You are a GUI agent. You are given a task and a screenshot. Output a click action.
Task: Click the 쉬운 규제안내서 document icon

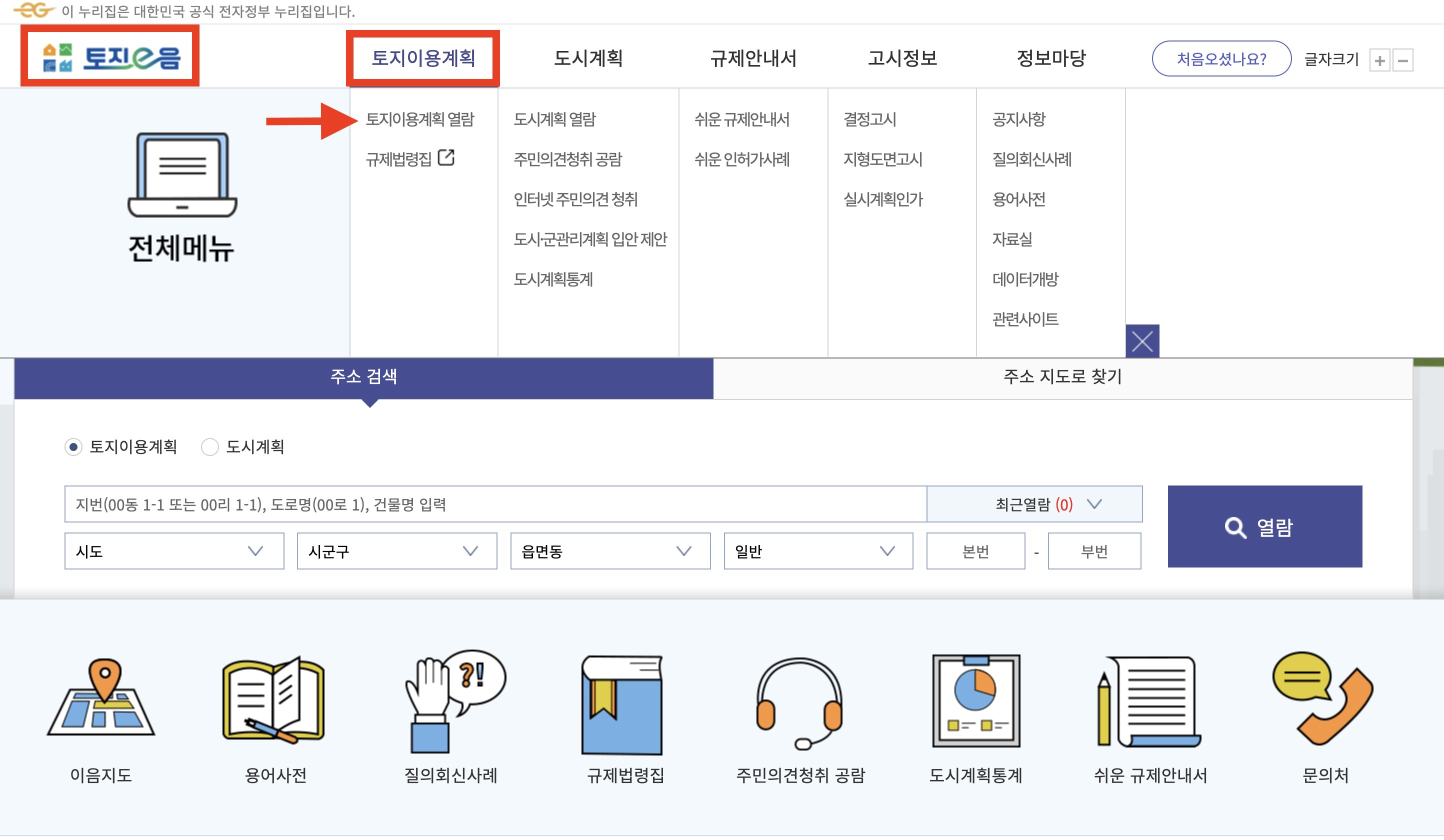(1149, 701)
